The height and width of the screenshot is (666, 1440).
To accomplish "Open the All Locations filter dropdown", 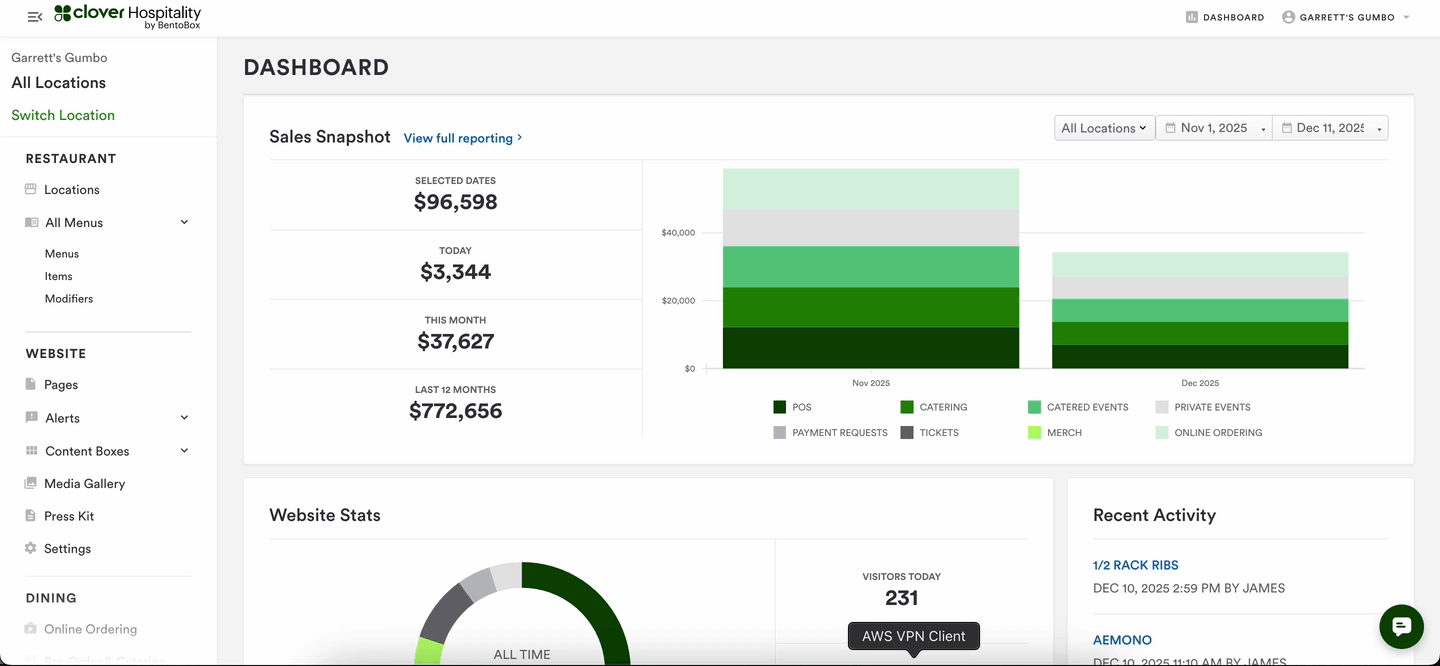I will 1104,128.
